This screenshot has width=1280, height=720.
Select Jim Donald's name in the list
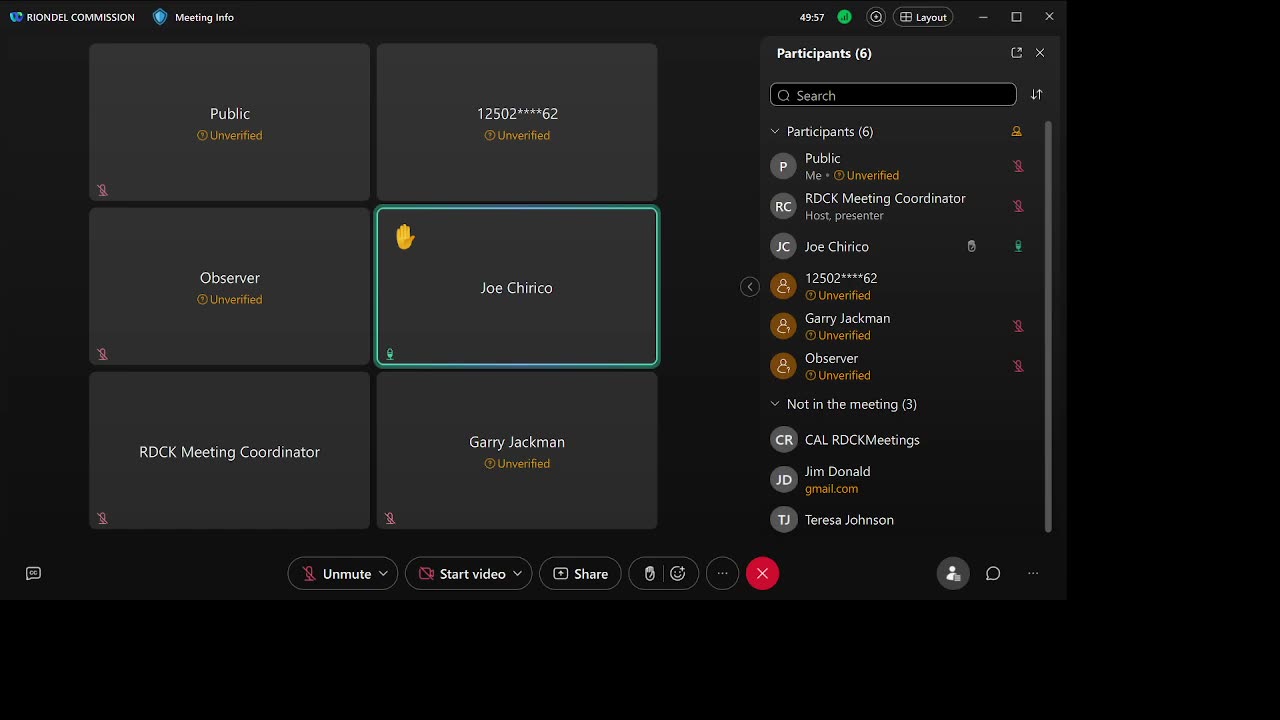pyautogui.click(x=837, y=471)
